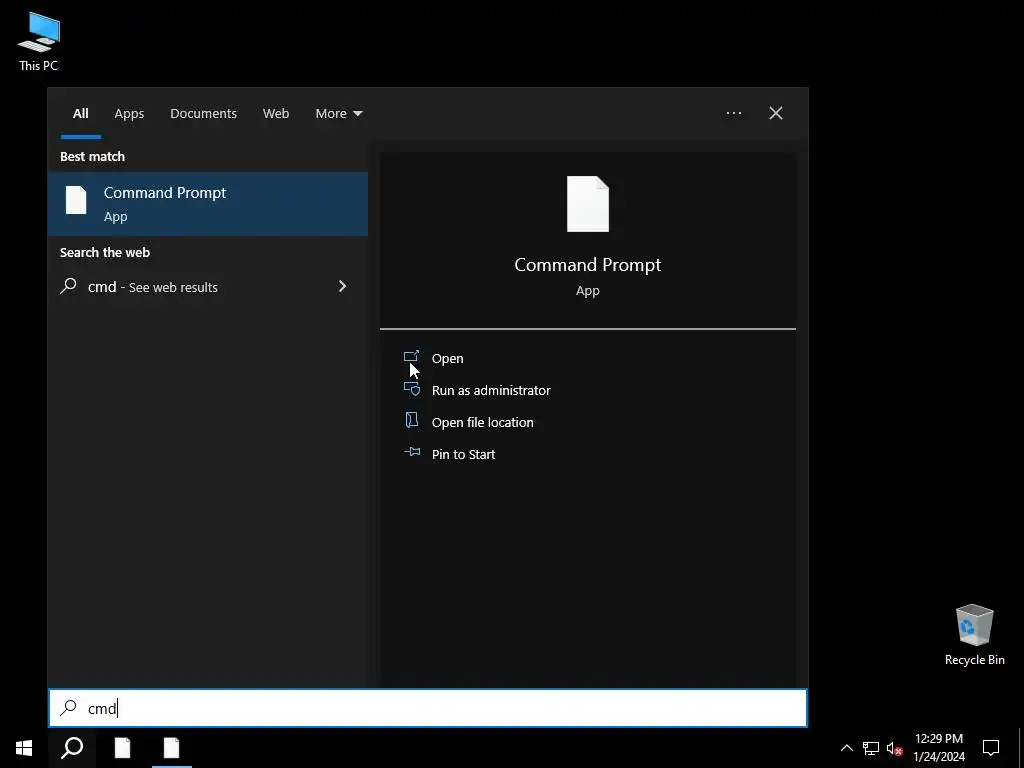Open the taskbar clock and date
The width and height of the screenshot is (1024, 768).
coord(938,748)
